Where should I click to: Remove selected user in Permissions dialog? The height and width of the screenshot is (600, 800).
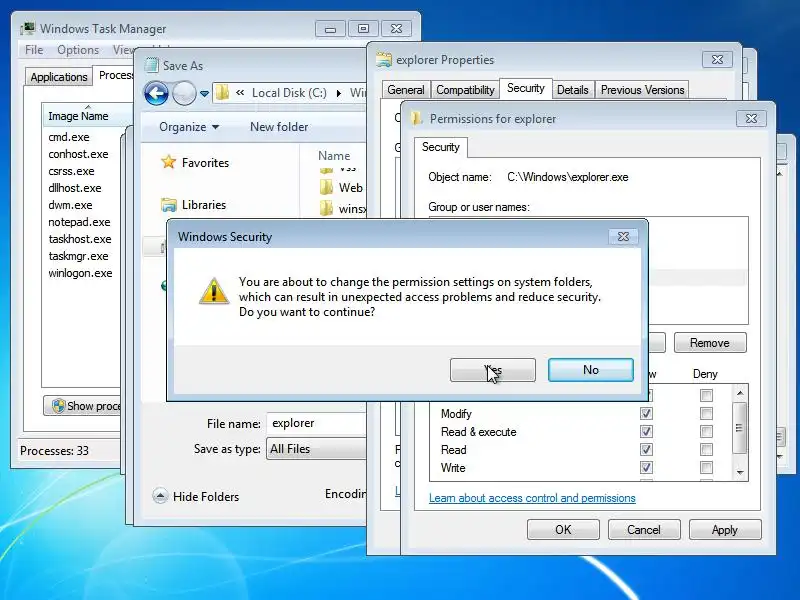pyautogui.click(x=710, y=343)
